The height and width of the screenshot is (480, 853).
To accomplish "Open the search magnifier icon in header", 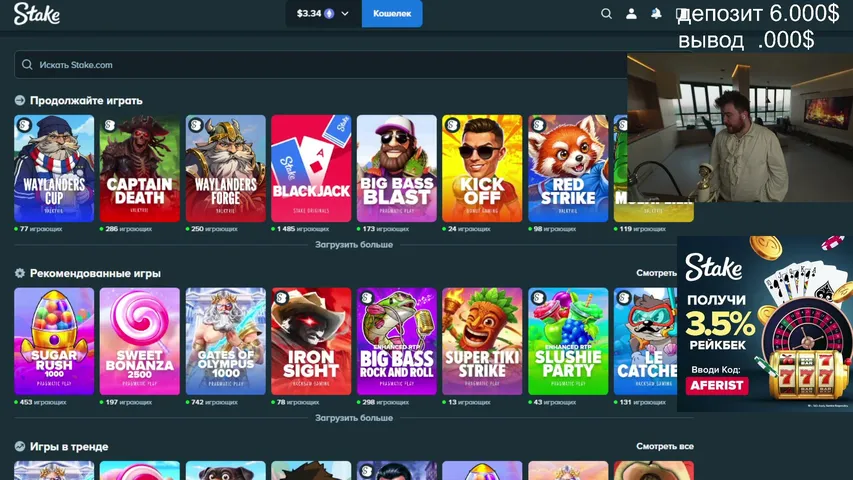I will coord(606,14).
